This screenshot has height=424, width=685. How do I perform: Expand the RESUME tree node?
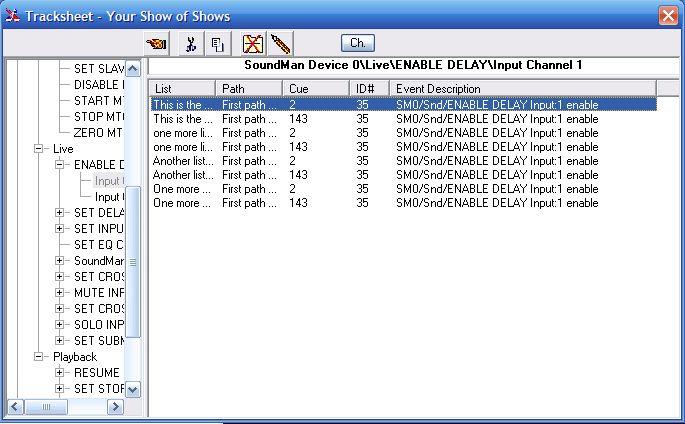pos(59,372)
